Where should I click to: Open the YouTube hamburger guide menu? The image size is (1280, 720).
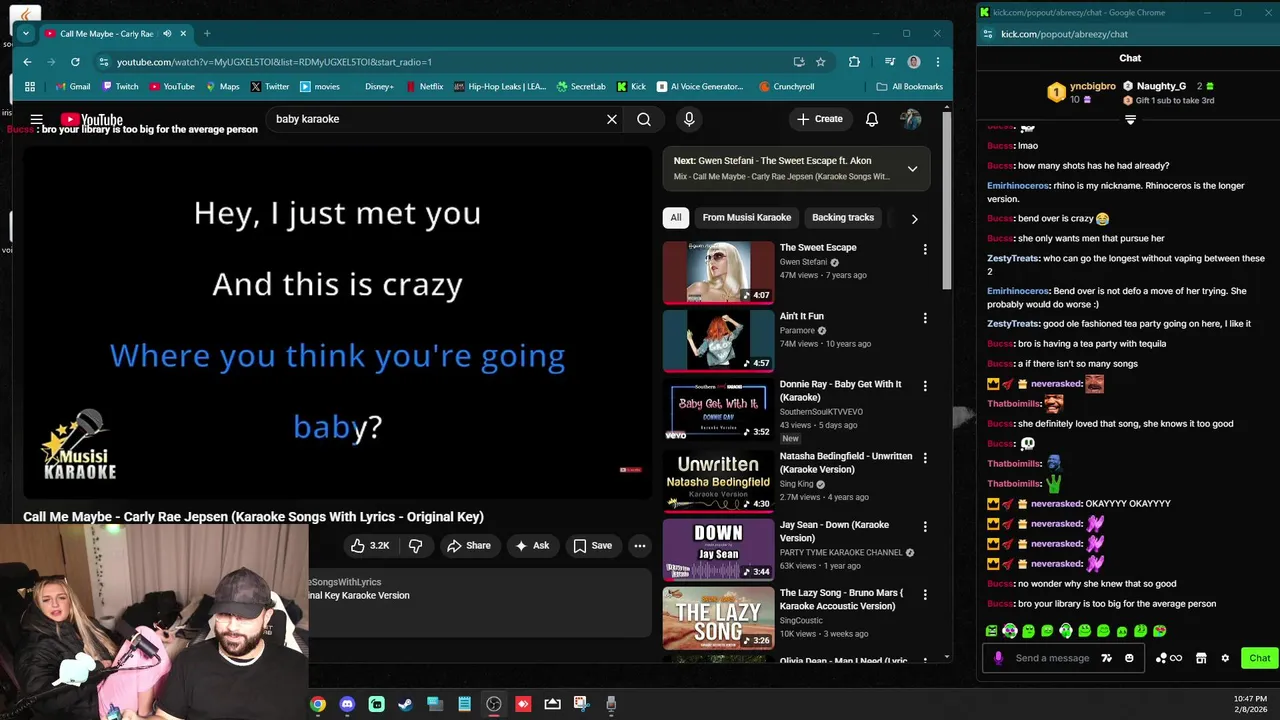point(37,119)
